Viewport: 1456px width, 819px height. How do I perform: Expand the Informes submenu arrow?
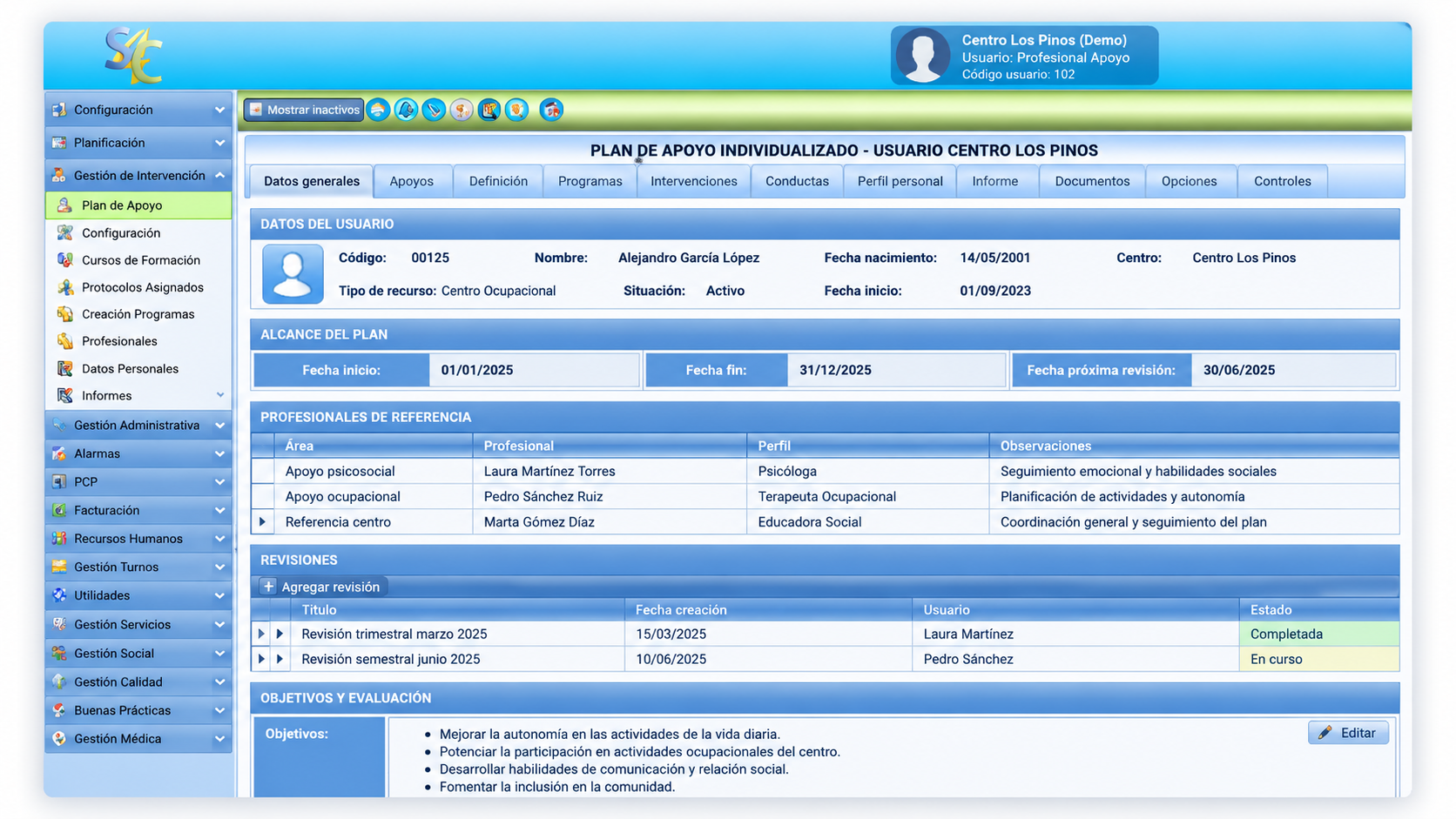[220, 395]
